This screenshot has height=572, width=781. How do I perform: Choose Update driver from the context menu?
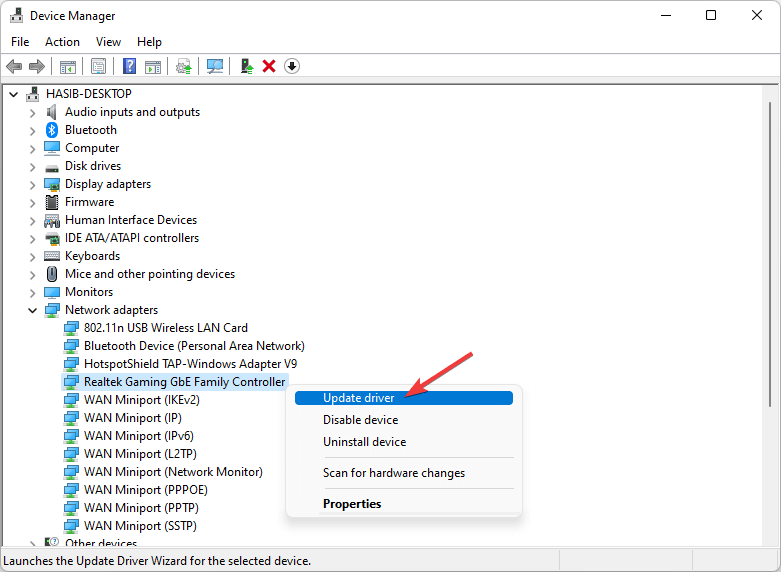(x=359, y=398)
